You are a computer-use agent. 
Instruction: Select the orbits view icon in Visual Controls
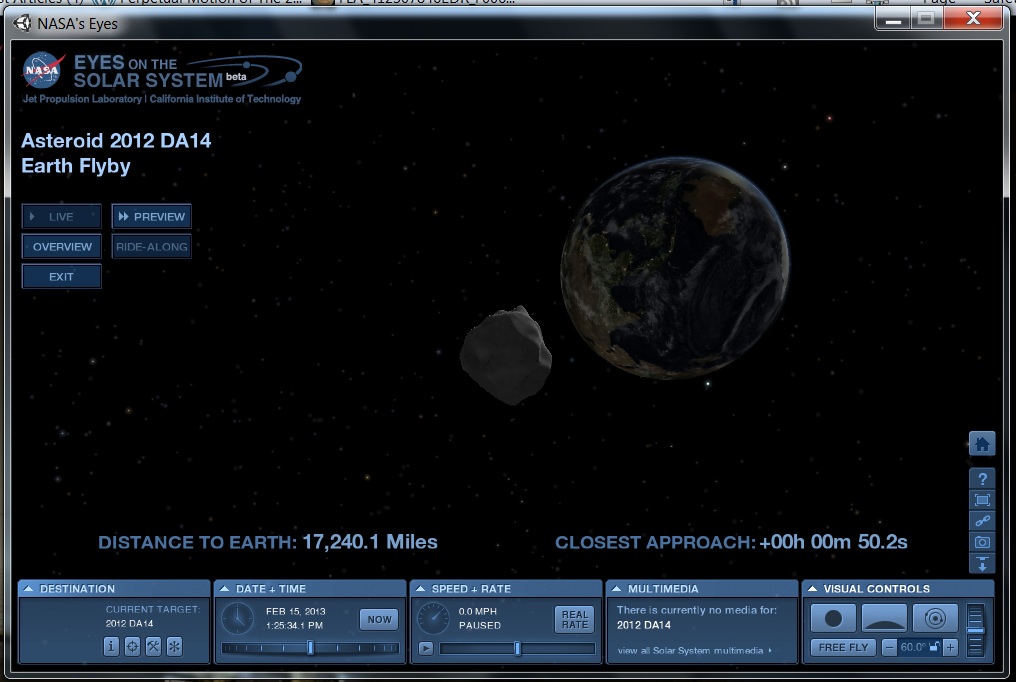(935, 619)
